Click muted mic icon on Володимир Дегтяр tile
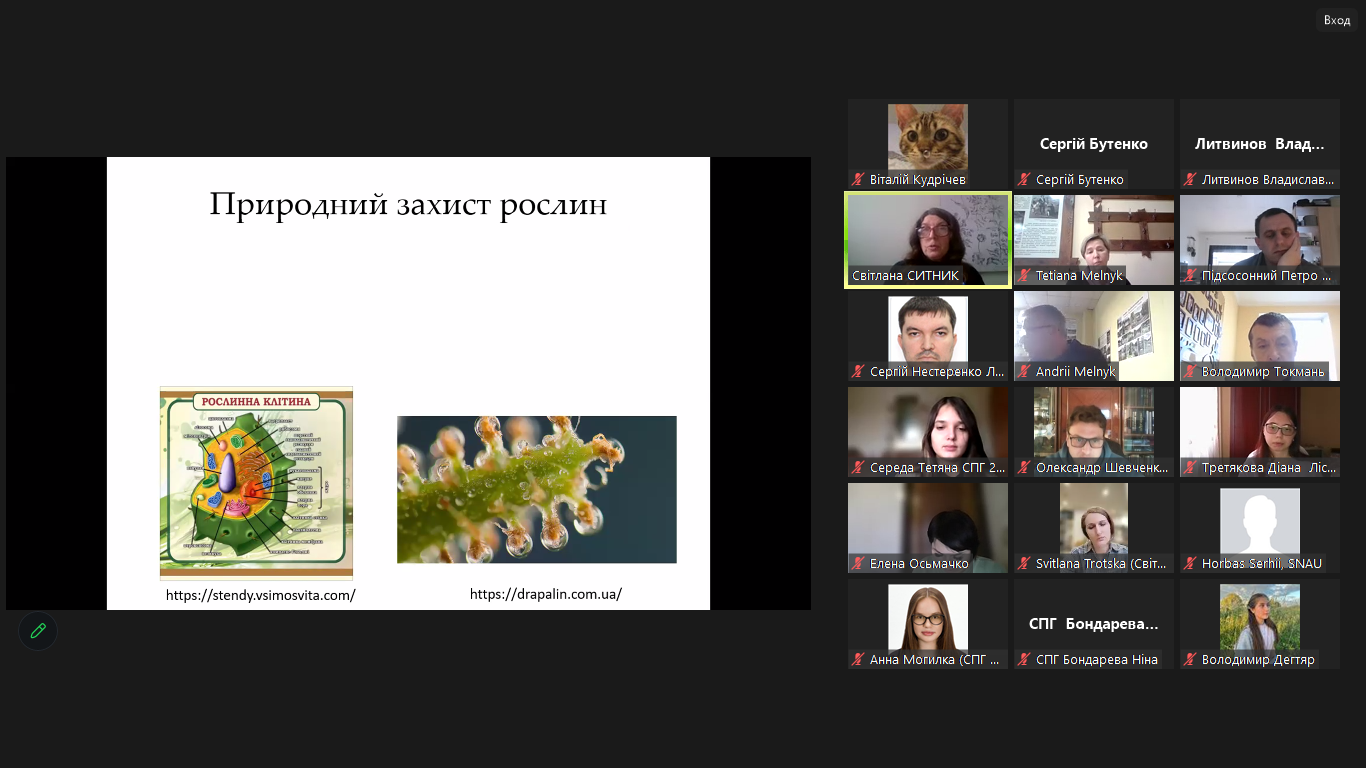 (1190, 660)
